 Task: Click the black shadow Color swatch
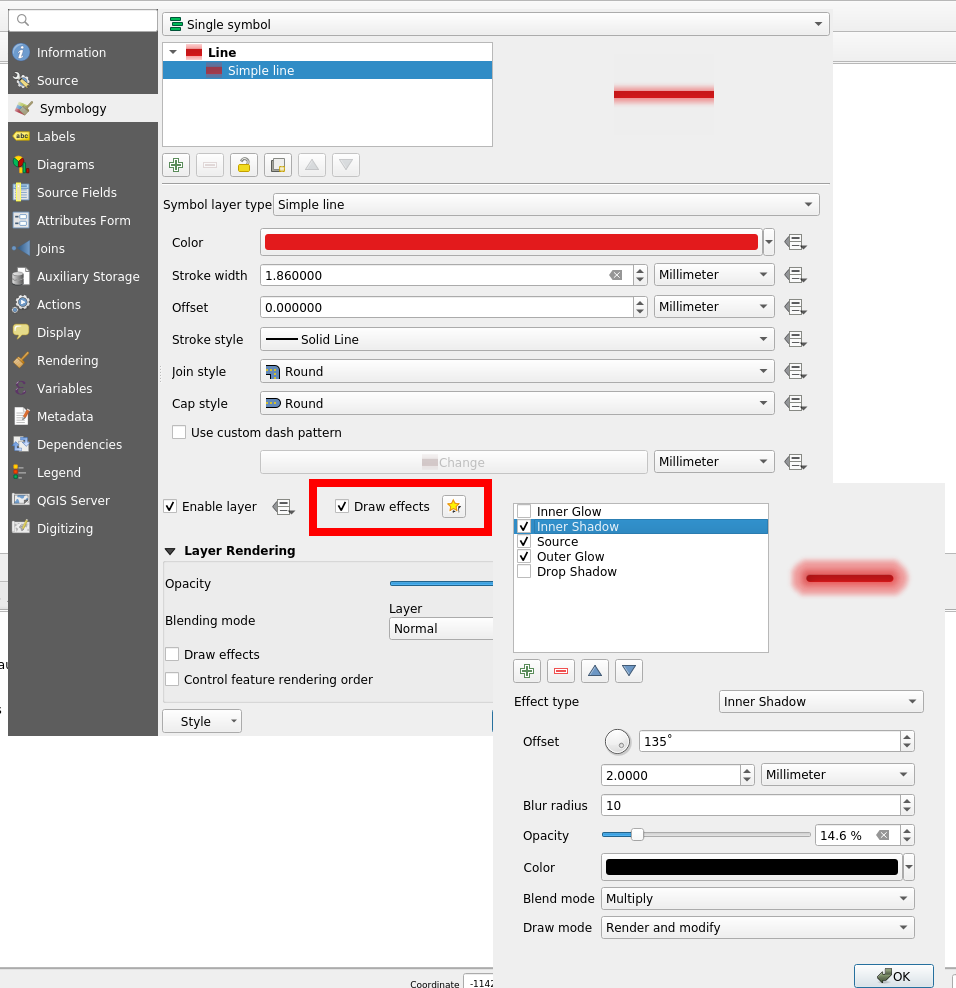[752, 867]
